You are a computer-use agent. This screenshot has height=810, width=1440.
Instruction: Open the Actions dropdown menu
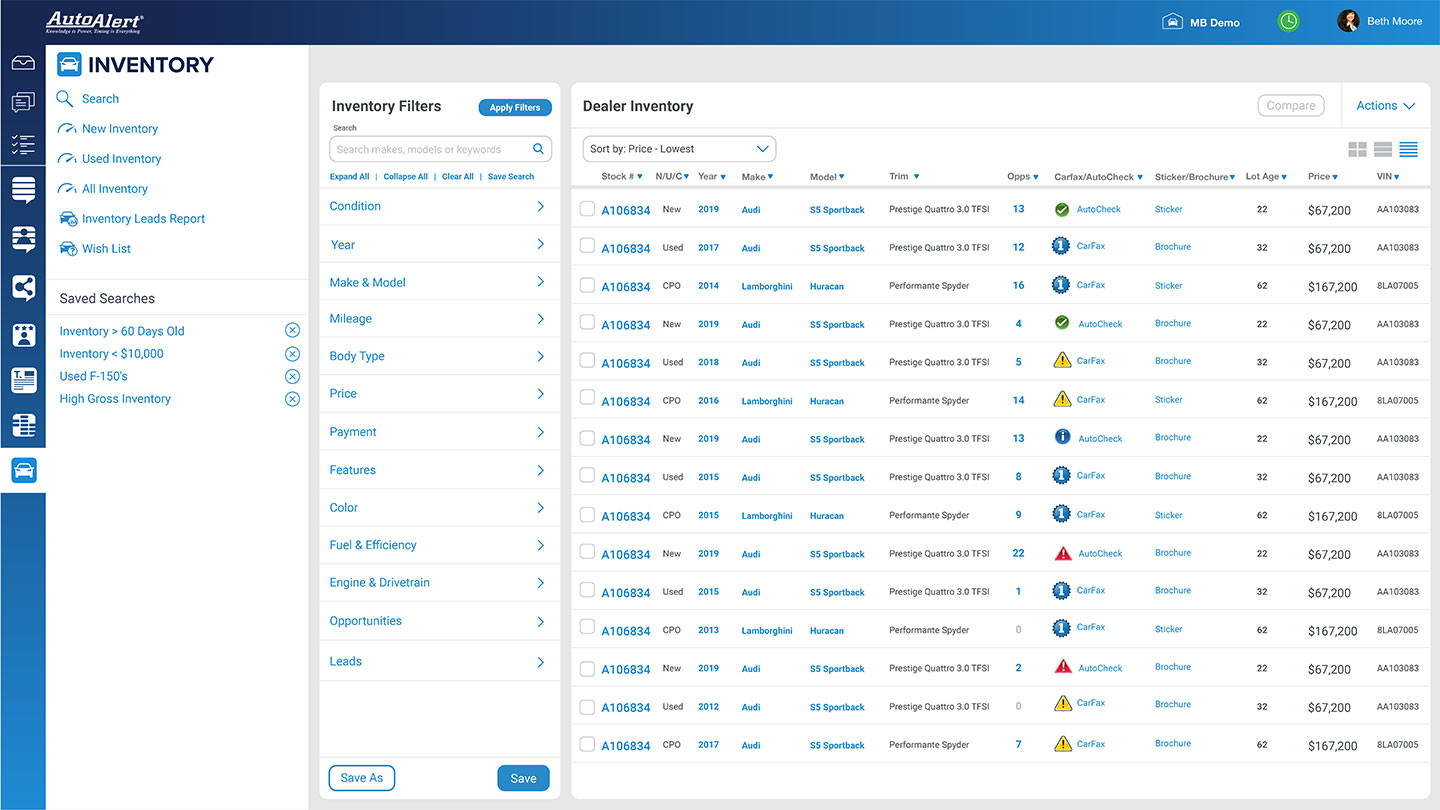pyautogui.click(x=1386, y=106)
